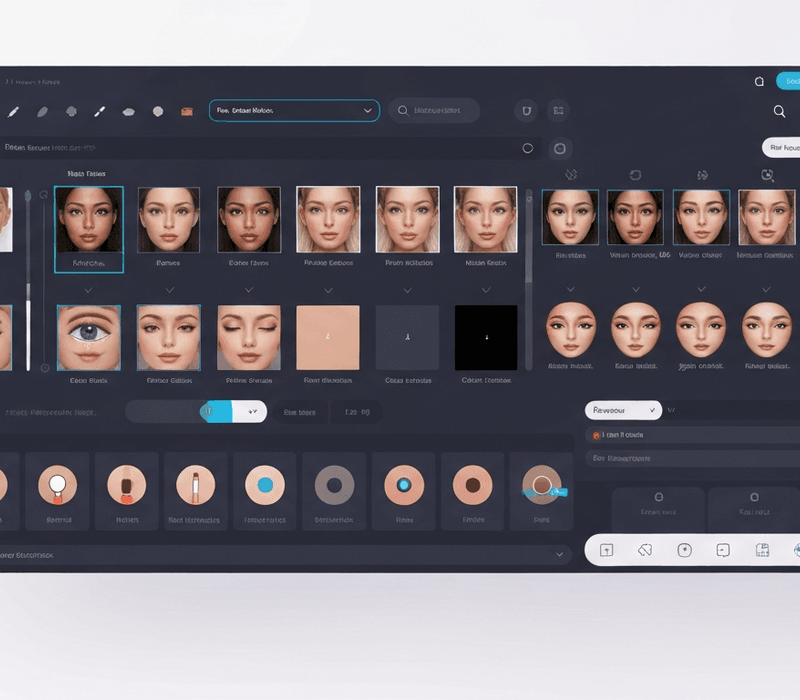
Task: Click in the search field with magnifier
Action: [434, 111]
